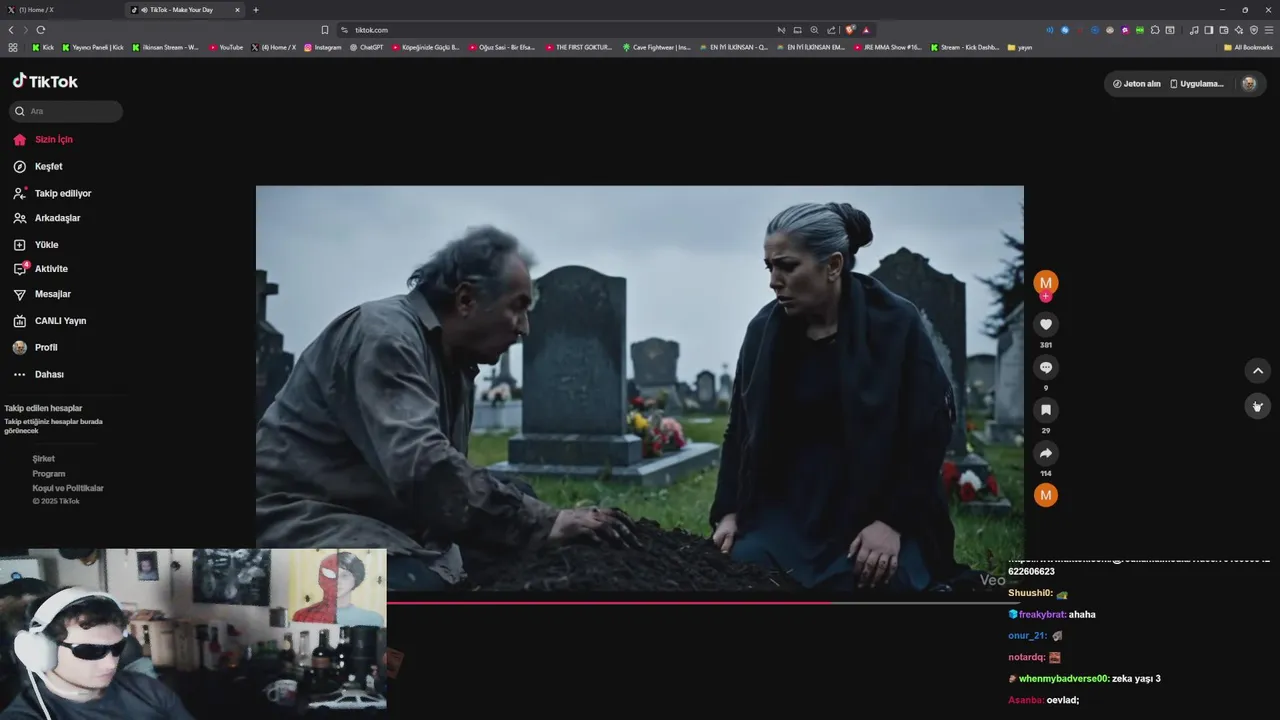Open the browser extensions puzzle icon
This screenshot has height=720, width=1280.
[x=1155, y=30]
